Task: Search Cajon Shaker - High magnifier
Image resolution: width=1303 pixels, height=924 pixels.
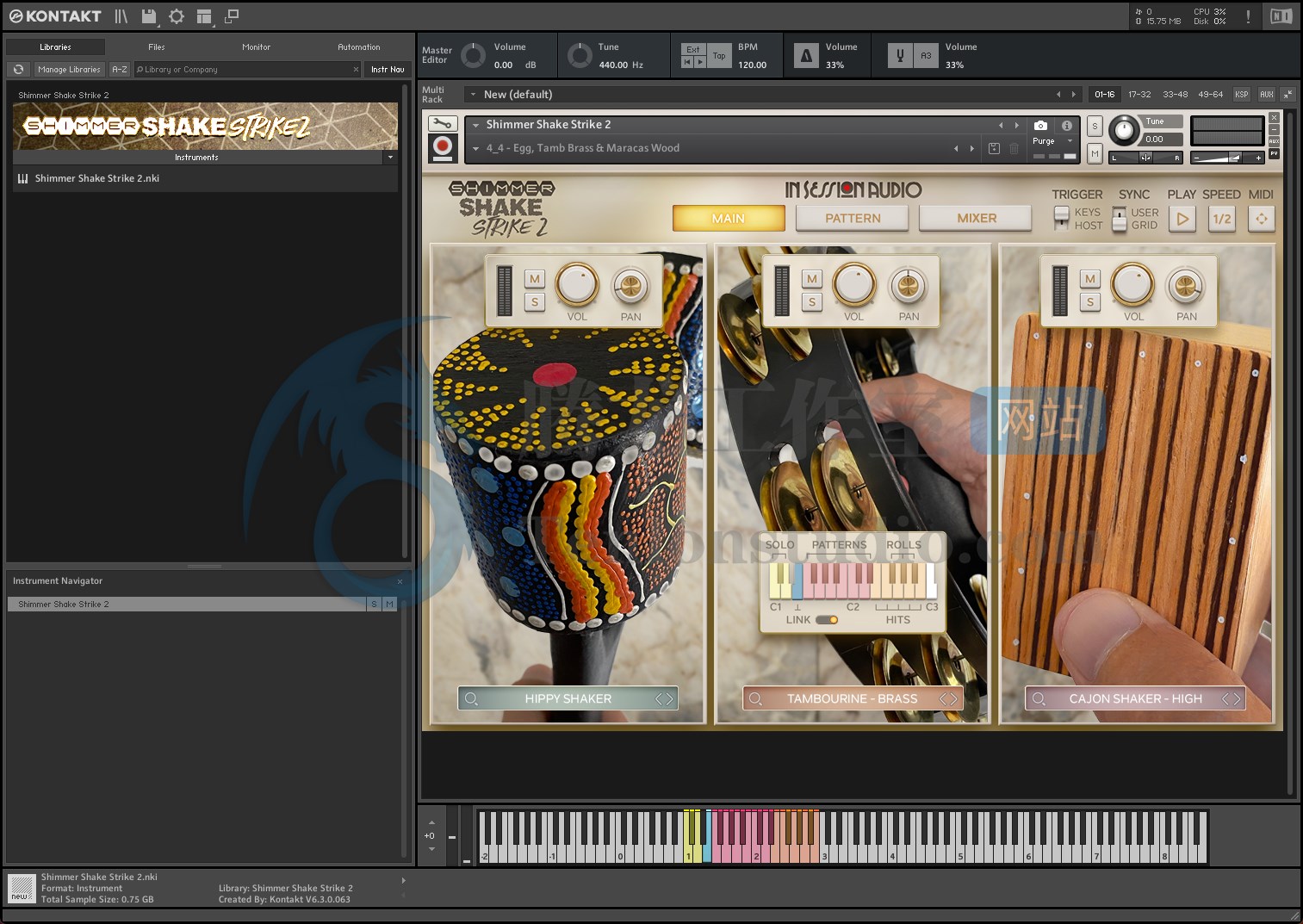Action: (x=1039, y=698)
